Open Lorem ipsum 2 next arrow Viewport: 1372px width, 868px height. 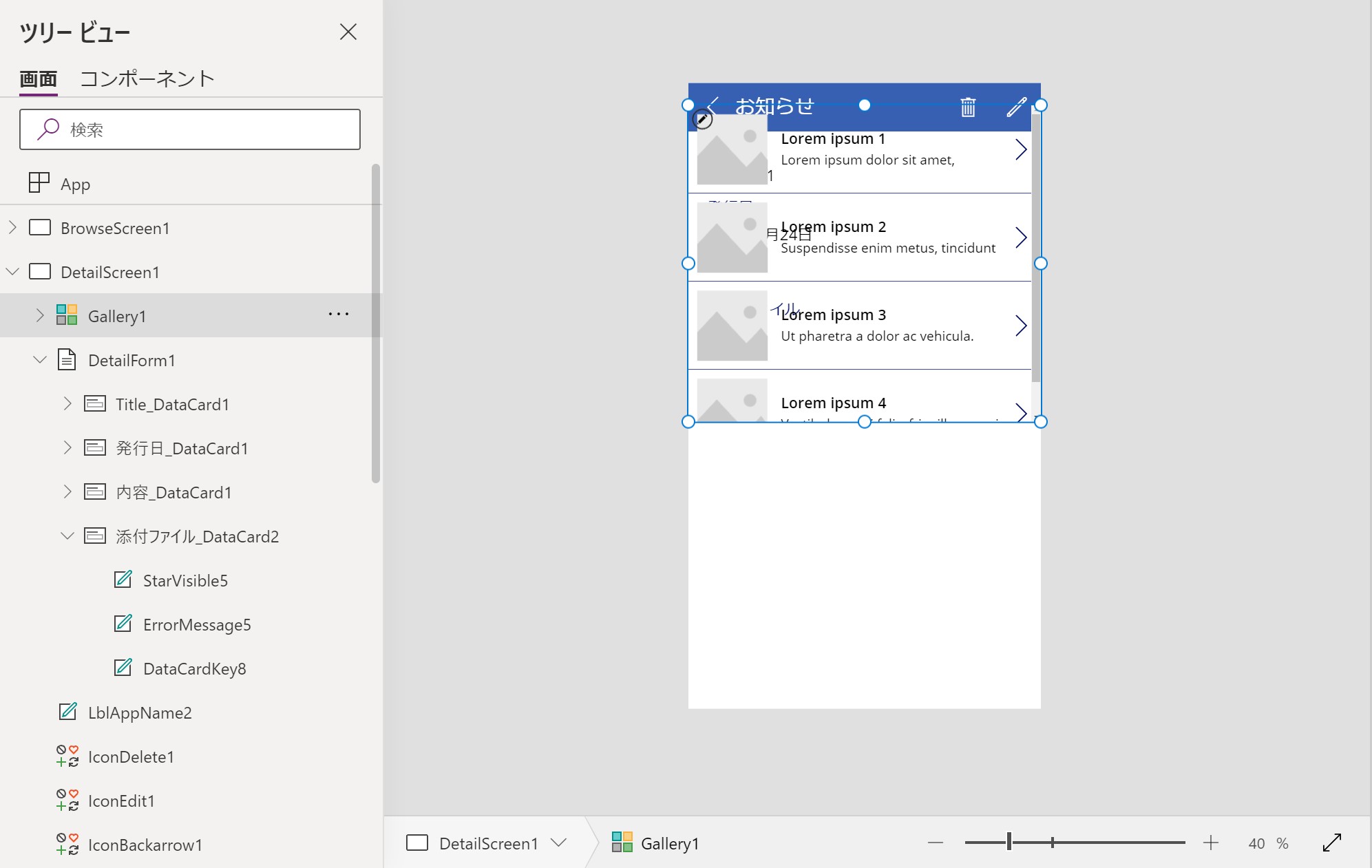(1021, 237)
